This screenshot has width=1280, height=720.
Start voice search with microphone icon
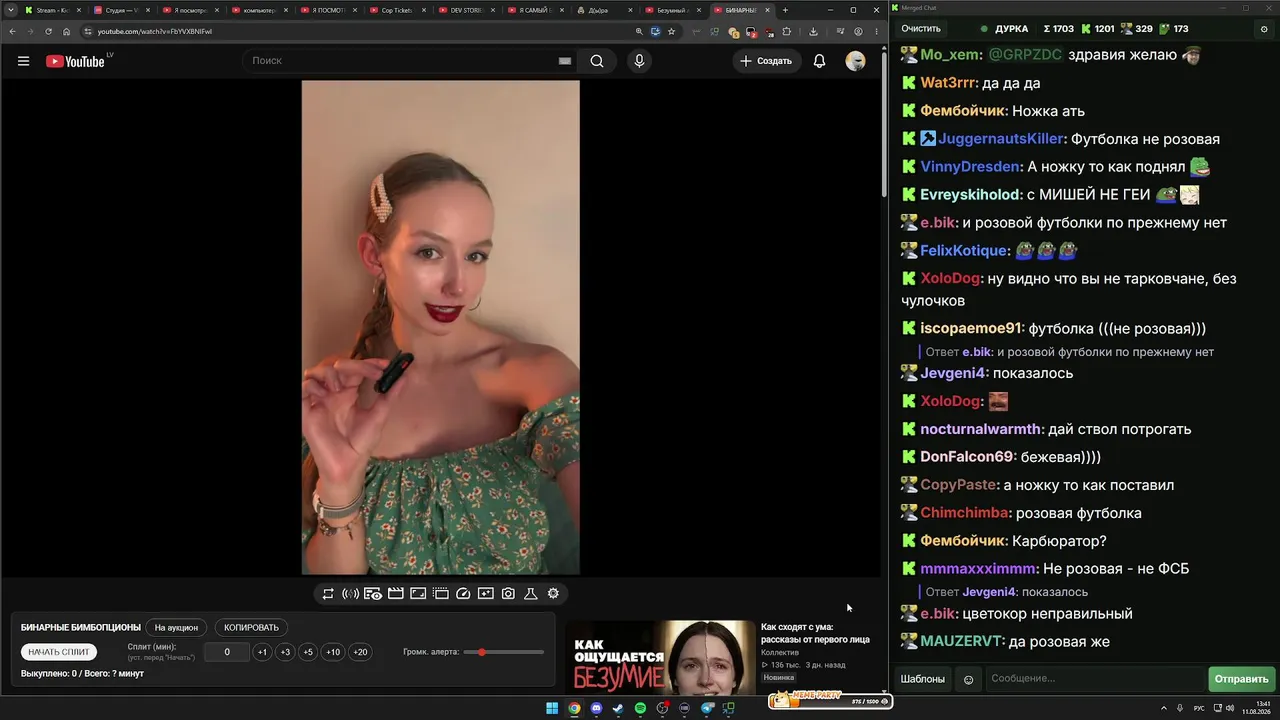639,61
